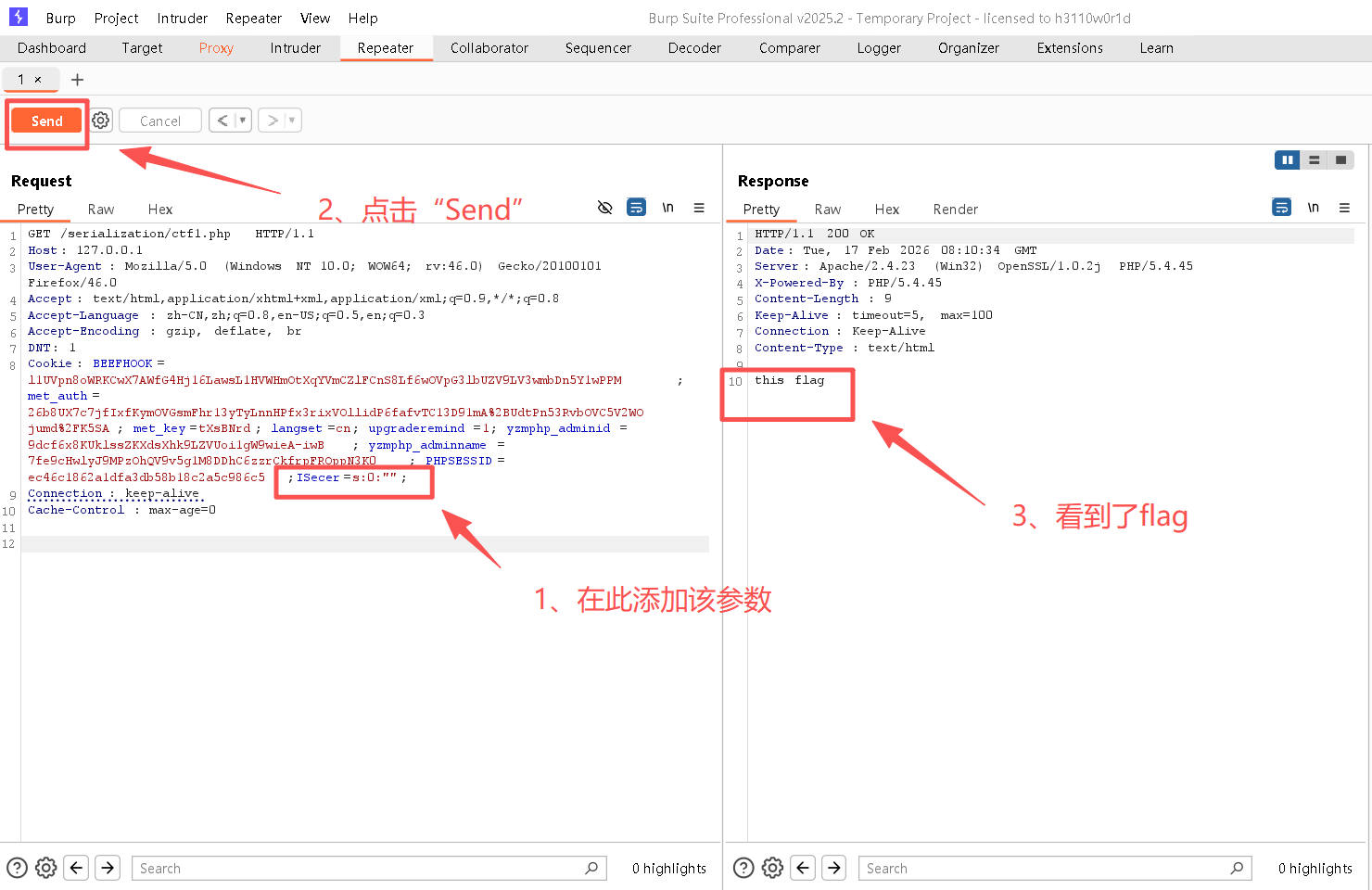Screen dimensions: 1372x890
Task: Switch to Extensions tab
Action: click(1070, 48)
